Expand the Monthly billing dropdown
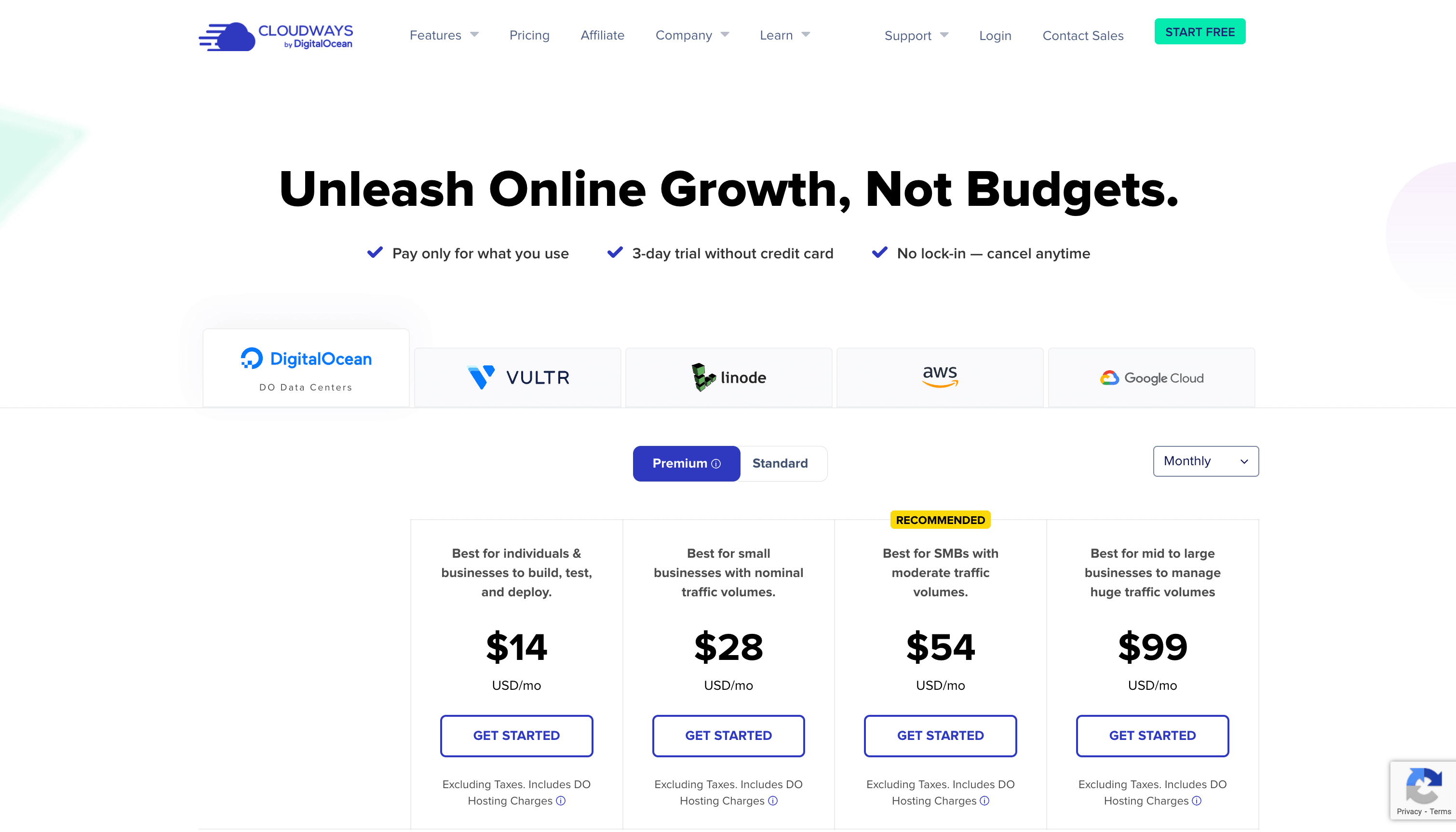This screenshot has height=832, width=1456. tap(1205, 461)
